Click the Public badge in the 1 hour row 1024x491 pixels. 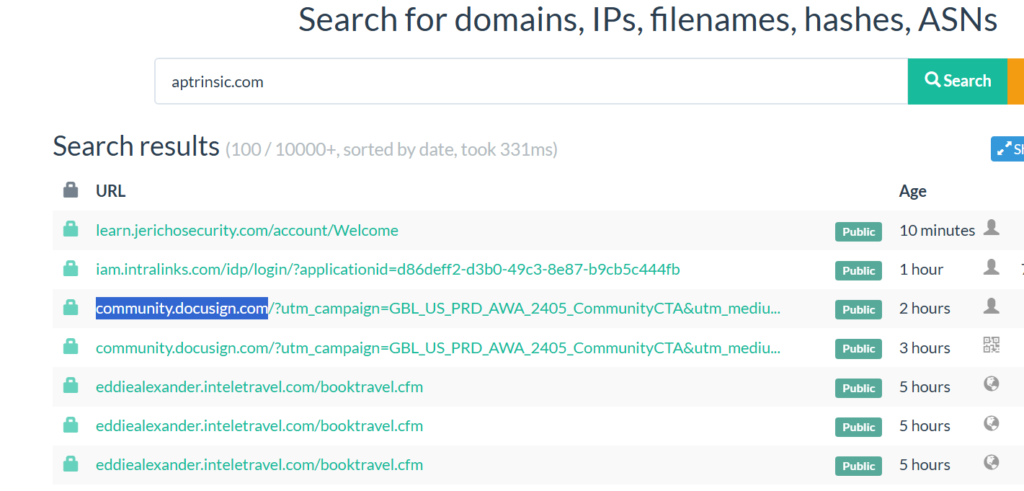click(x=858, y=270)
